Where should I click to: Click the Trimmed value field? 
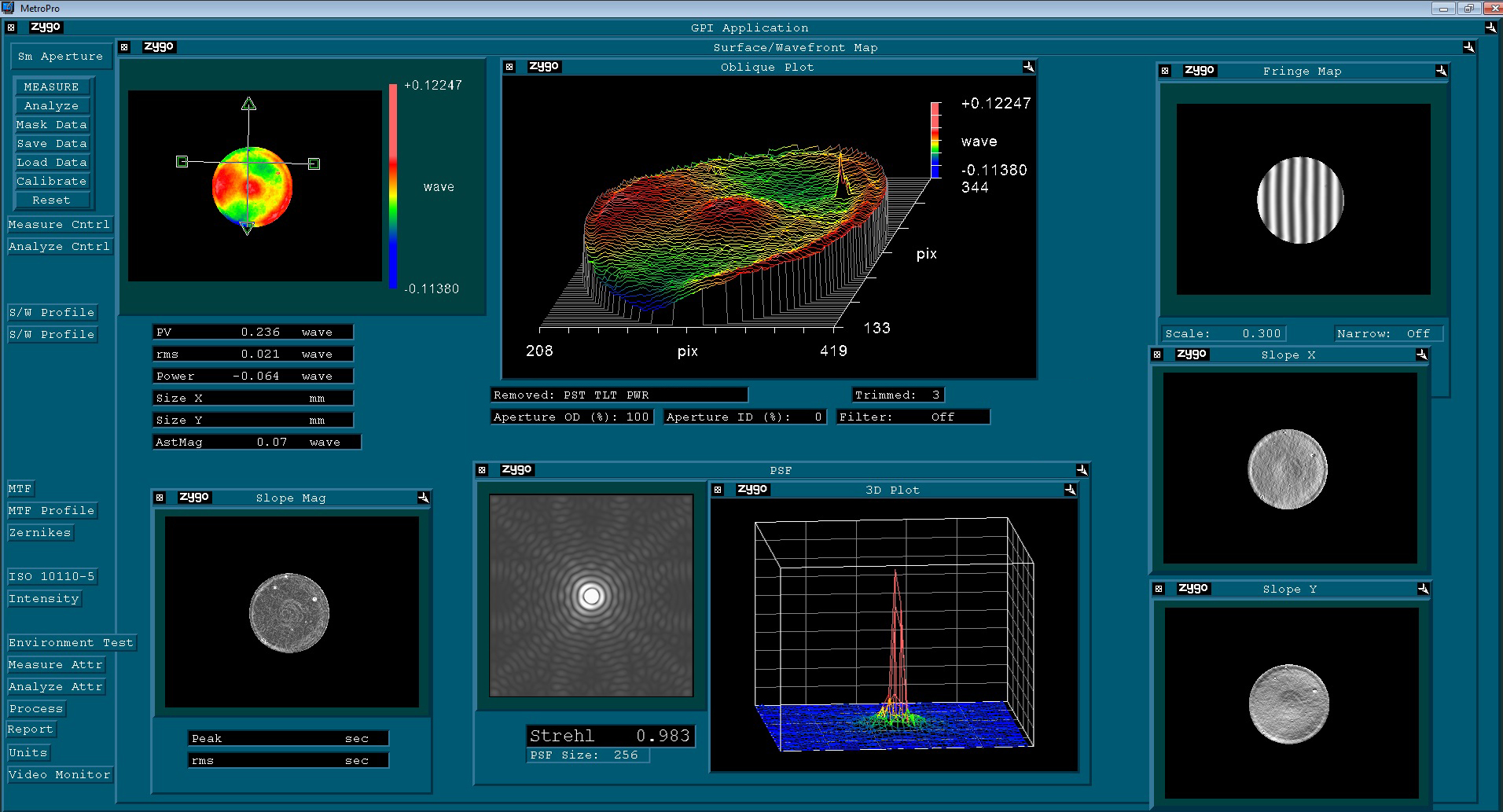pos(898,395)
